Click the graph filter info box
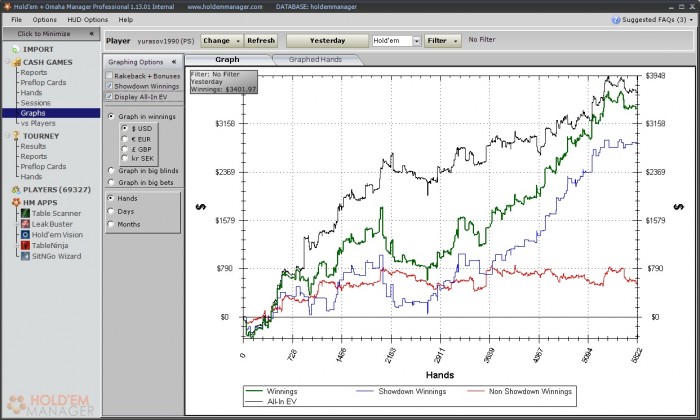The image size is (700, 420). [224, 82]
